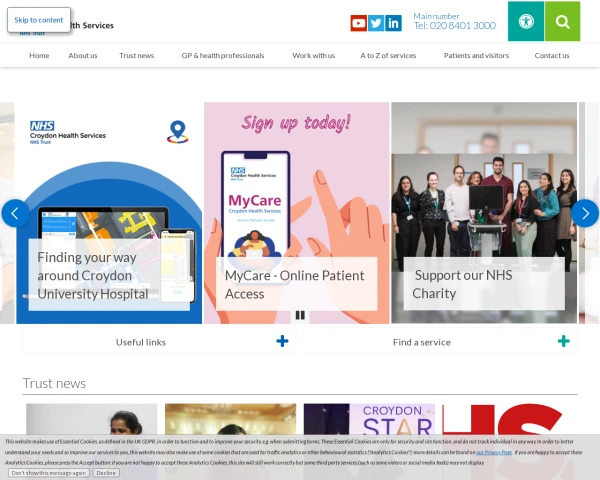Decline analytics cookies
600x480 pixels.
click(106, 473)
